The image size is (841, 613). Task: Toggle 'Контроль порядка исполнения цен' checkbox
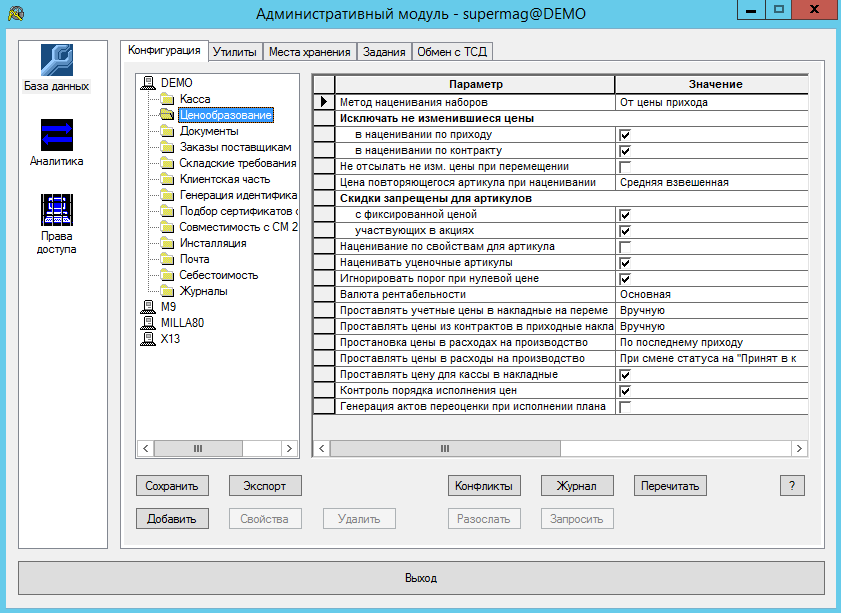[624, 390]
